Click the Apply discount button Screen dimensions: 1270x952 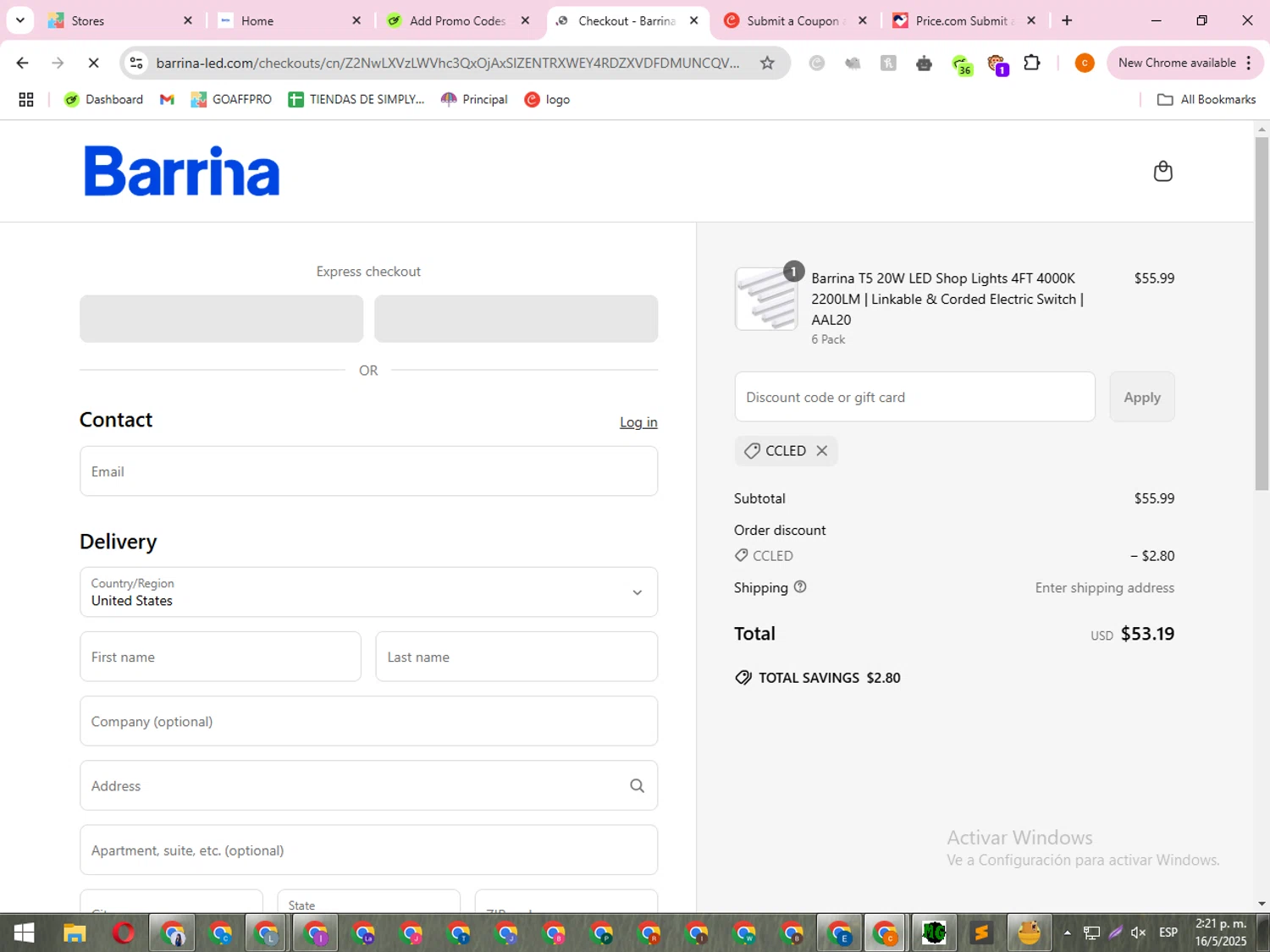1141,397
